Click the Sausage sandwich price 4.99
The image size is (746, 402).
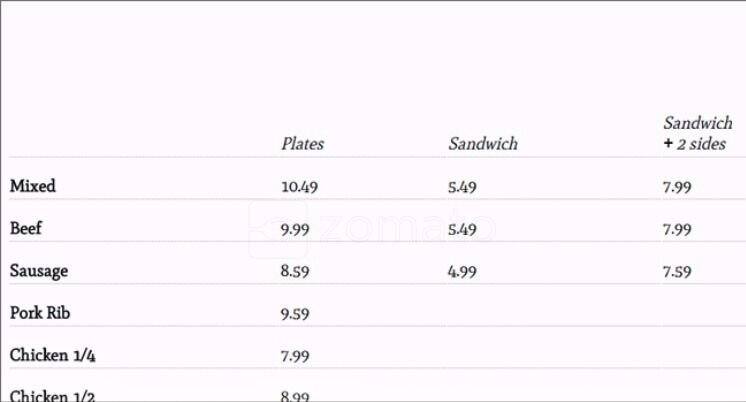point(463,271)
